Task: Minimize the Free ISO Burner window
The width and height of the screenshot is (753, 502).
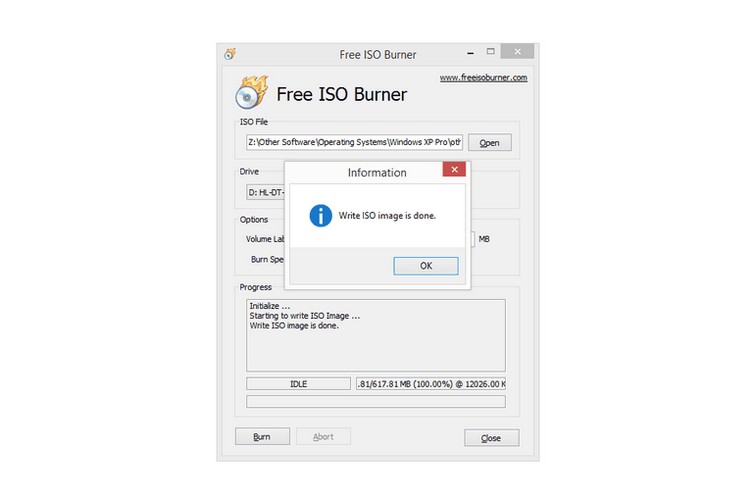Action: 466,53
